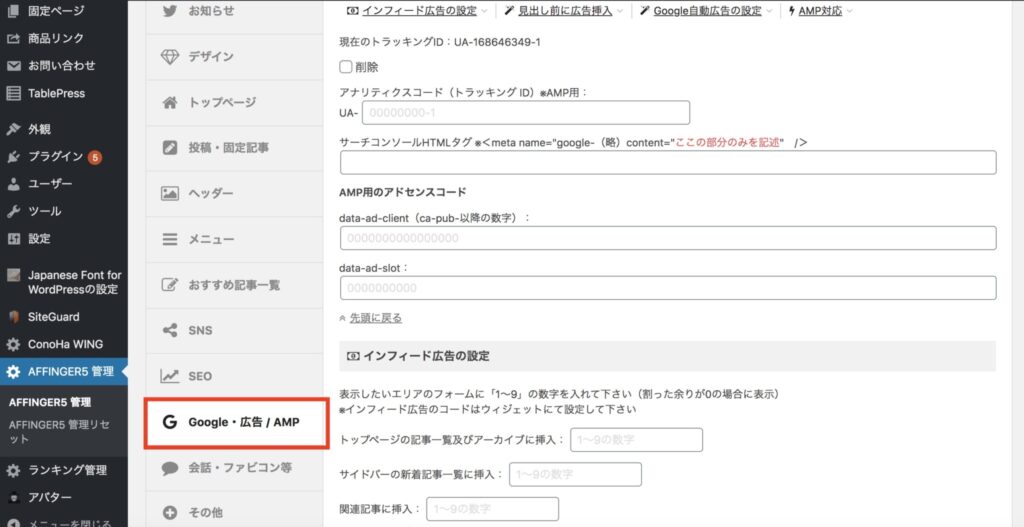Click the サイドバーの新着記事一覧 number field

click(575, 475)
